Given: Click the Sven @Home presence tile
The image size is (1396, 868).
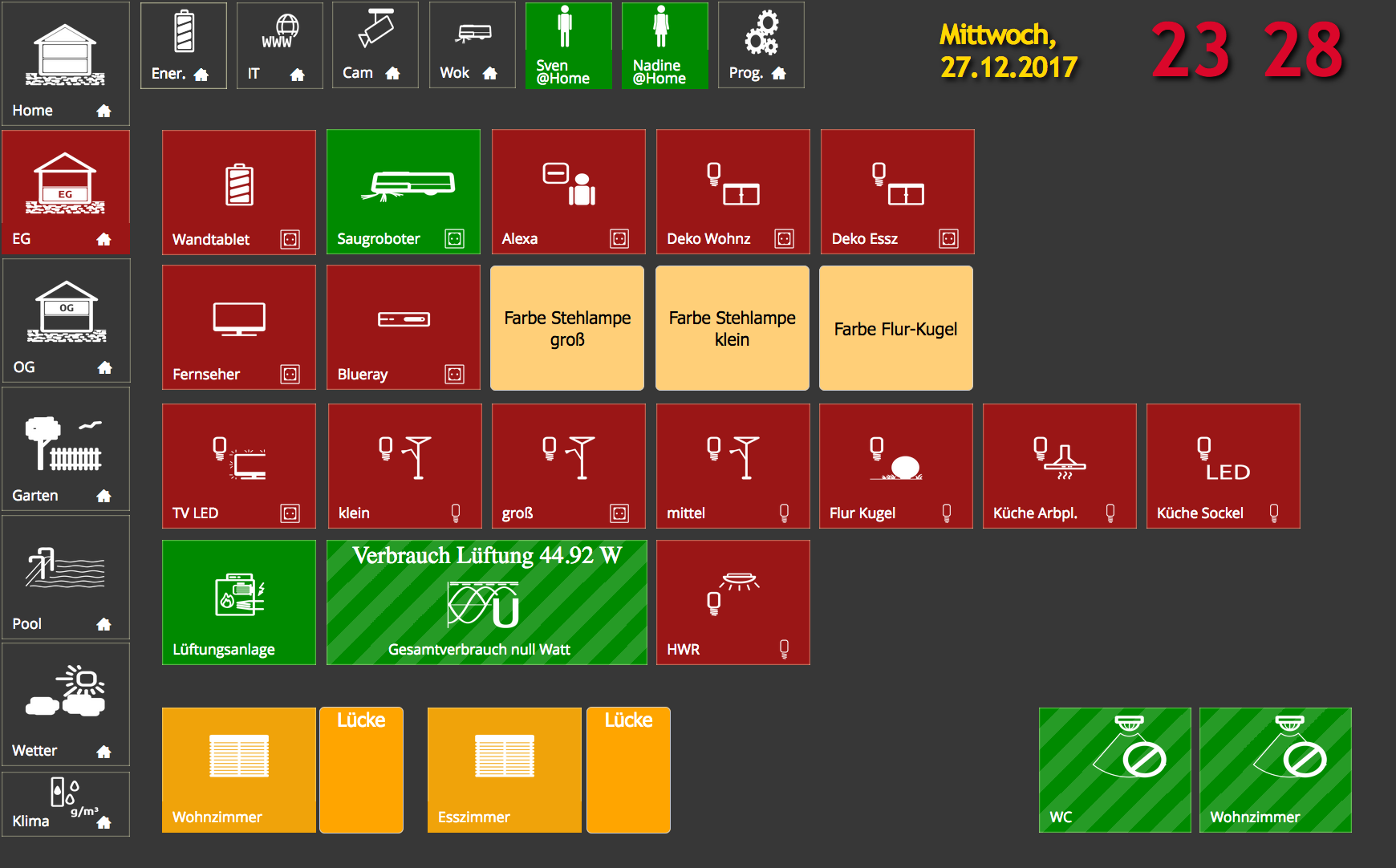Looking at the screenshot, I should coord(568,45).
